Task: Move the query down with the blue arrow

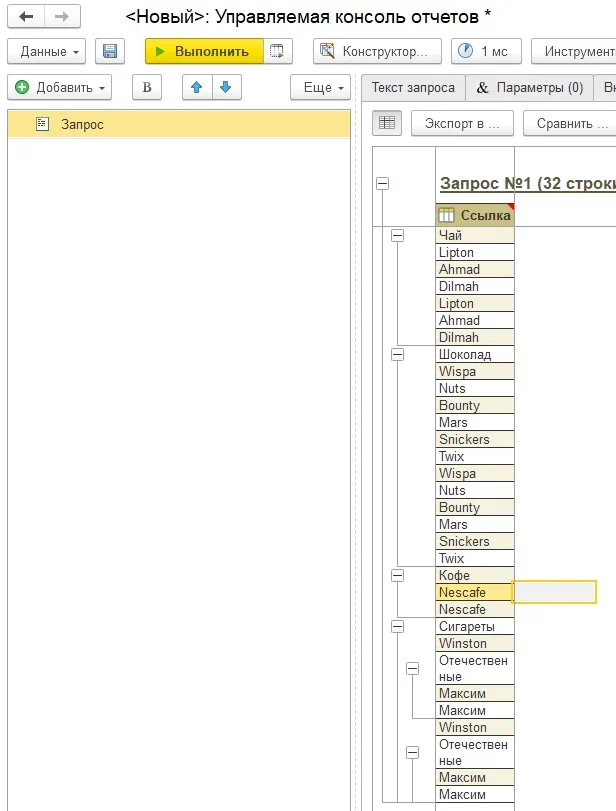Action: 226,87
